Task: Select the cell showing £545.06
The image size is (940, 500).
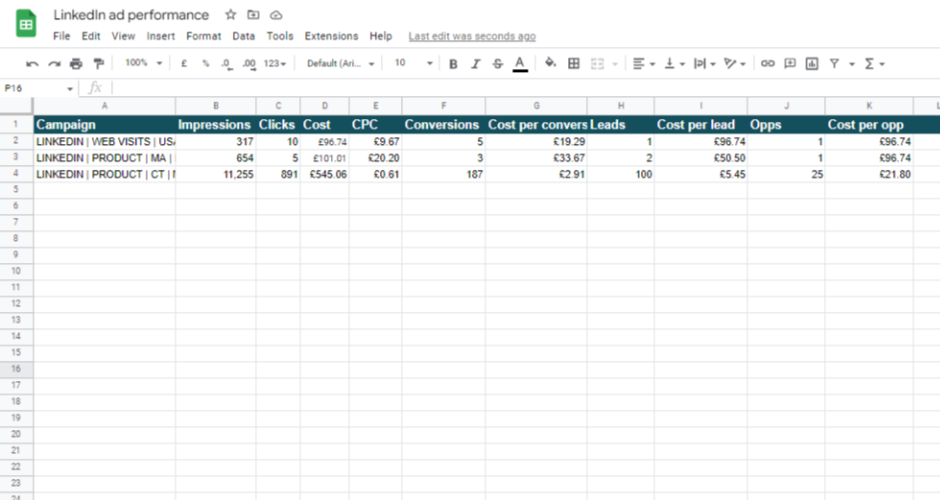Action: [325, 174]
